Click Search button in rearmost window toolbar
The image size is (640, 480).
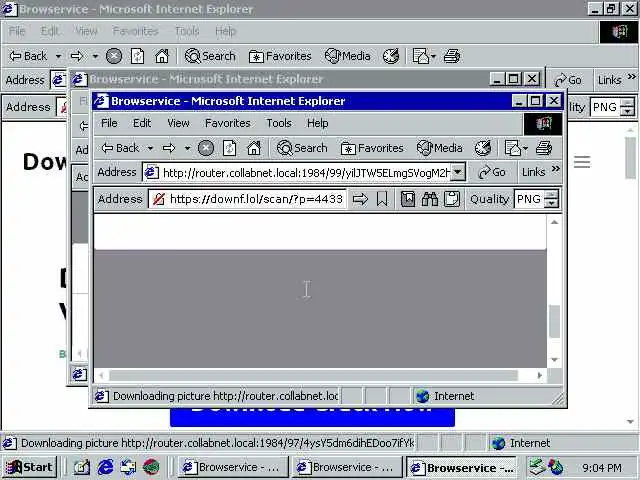210,56
